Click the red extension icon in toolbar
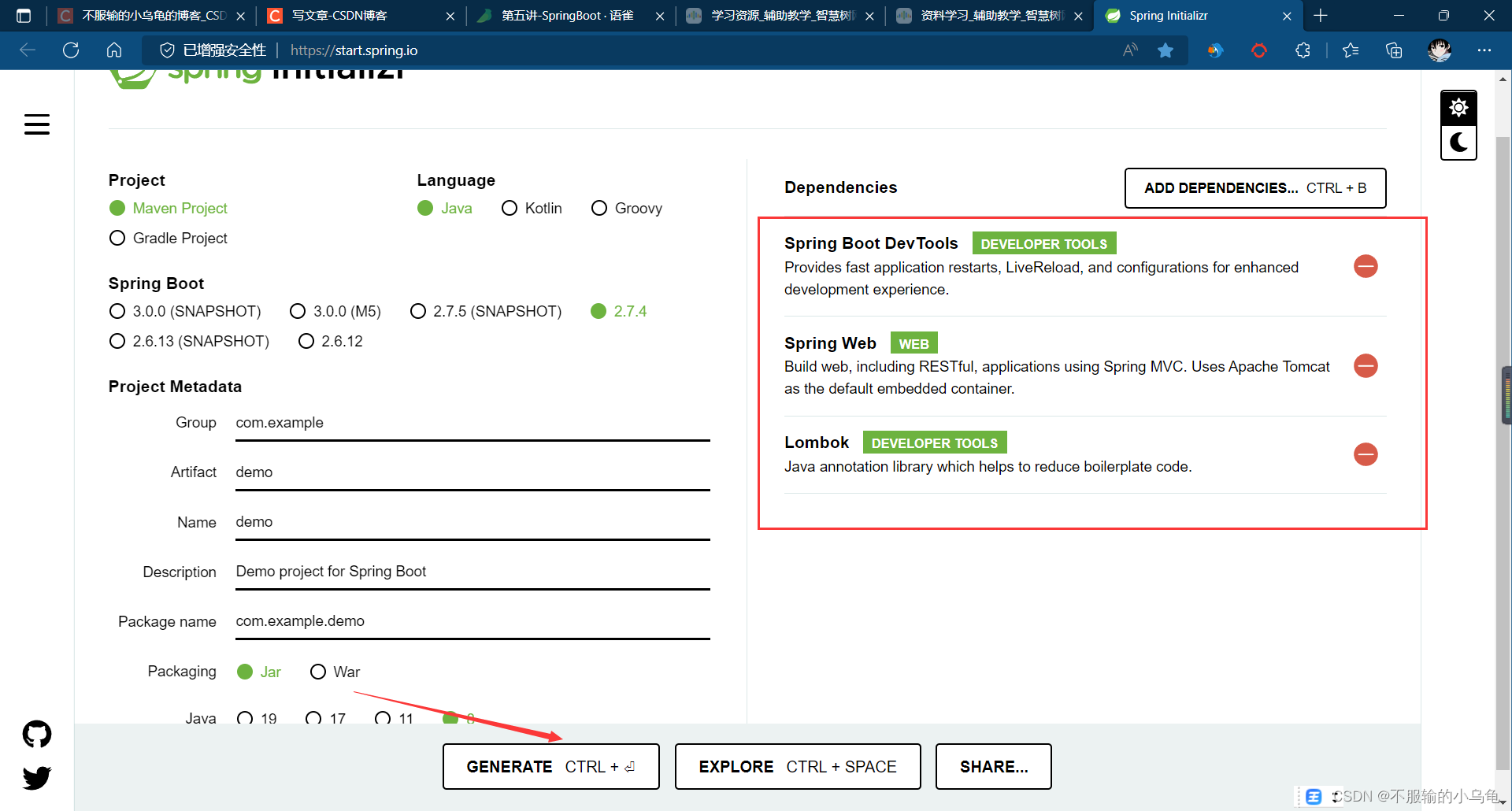Screen dimensions: 1512x811 [x=1259, y=50]
